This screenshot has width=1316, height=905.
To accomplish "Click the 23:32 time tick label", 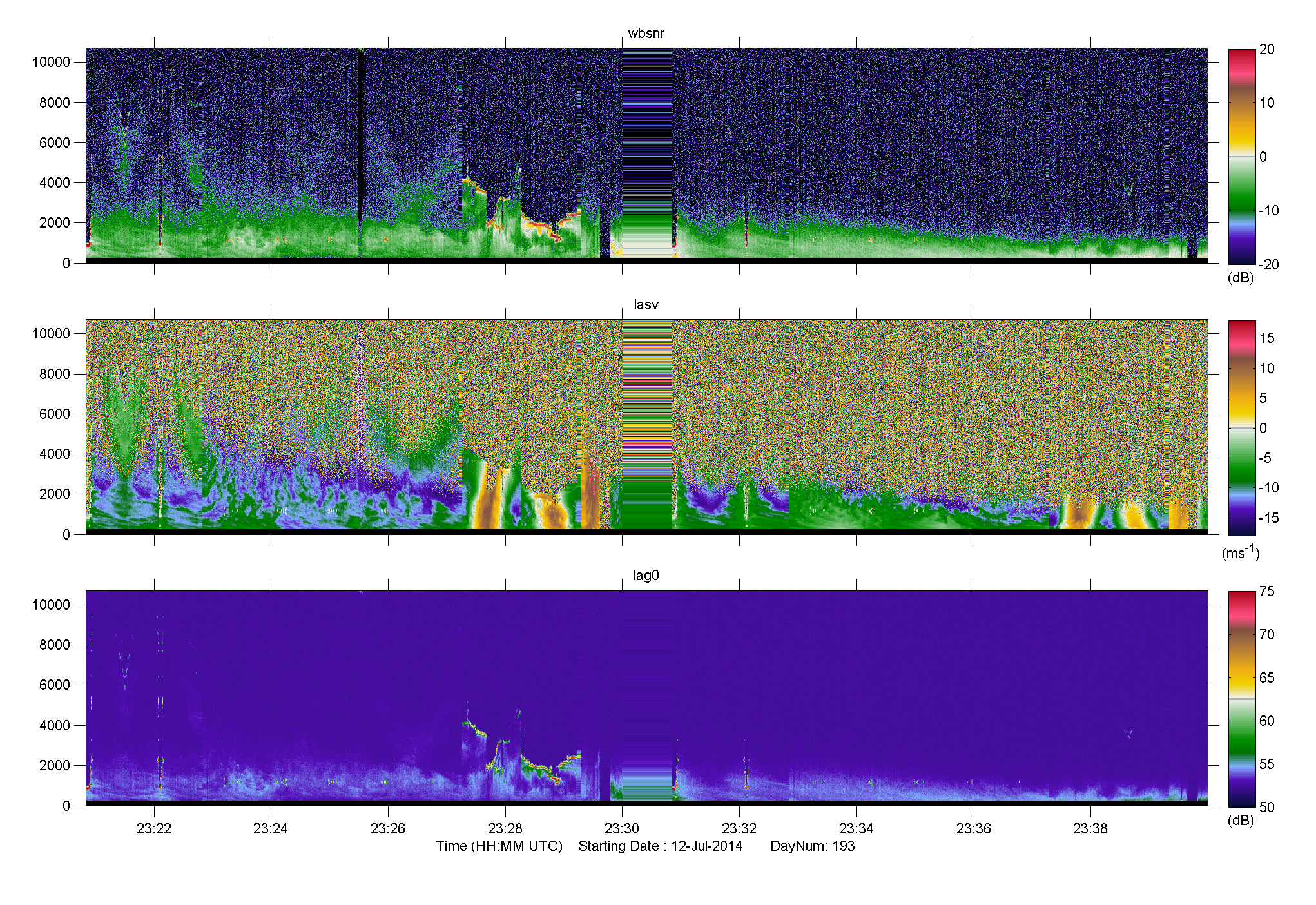I will [x=739, y=828].
